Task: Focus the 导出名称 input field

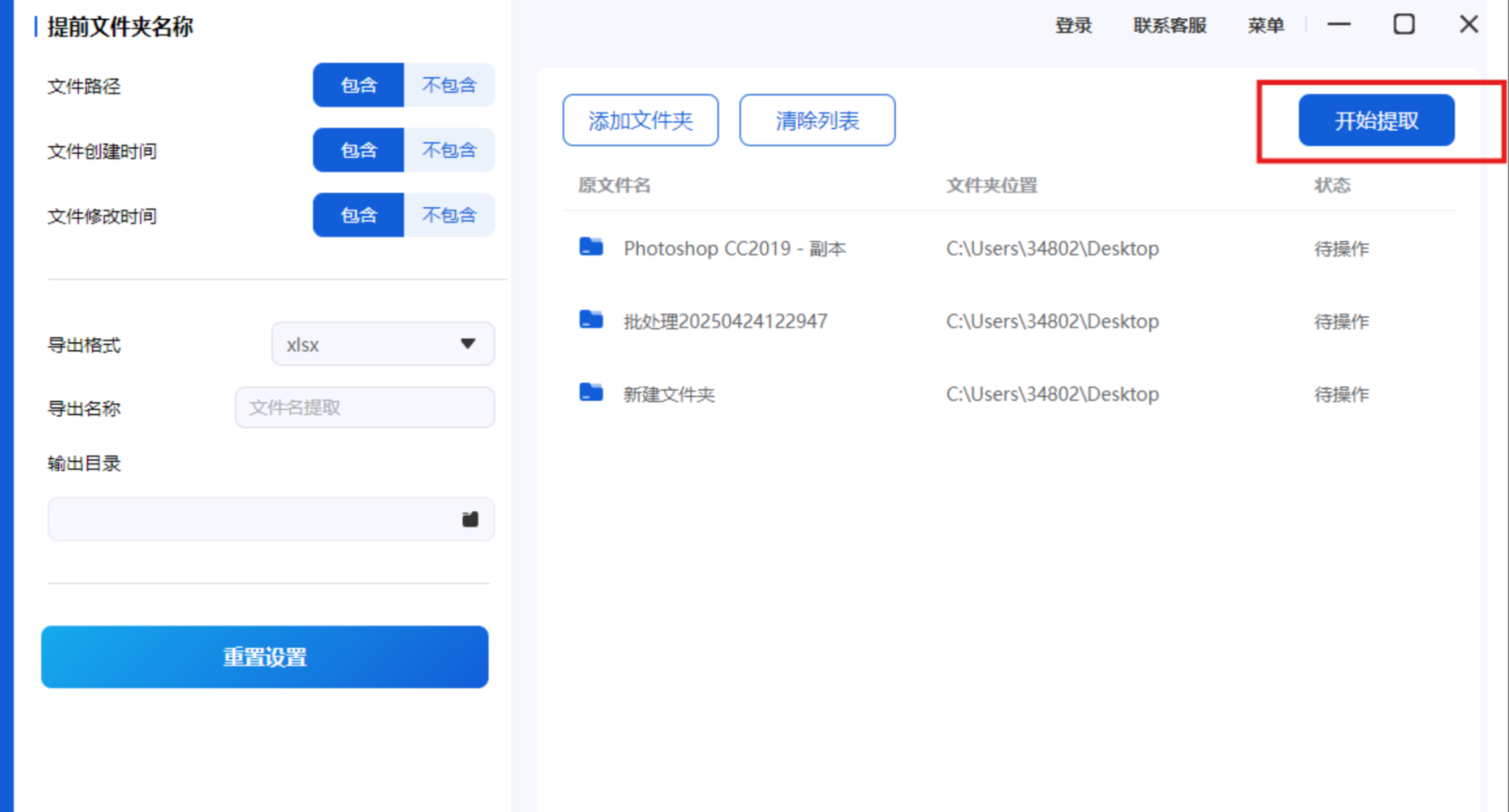Action: pos(365,407)
